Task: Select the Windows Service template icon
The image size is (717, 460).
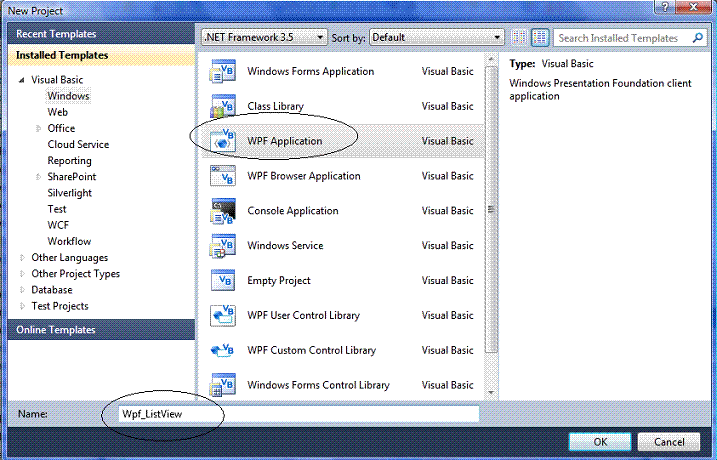Action: [x=223, y=246]
